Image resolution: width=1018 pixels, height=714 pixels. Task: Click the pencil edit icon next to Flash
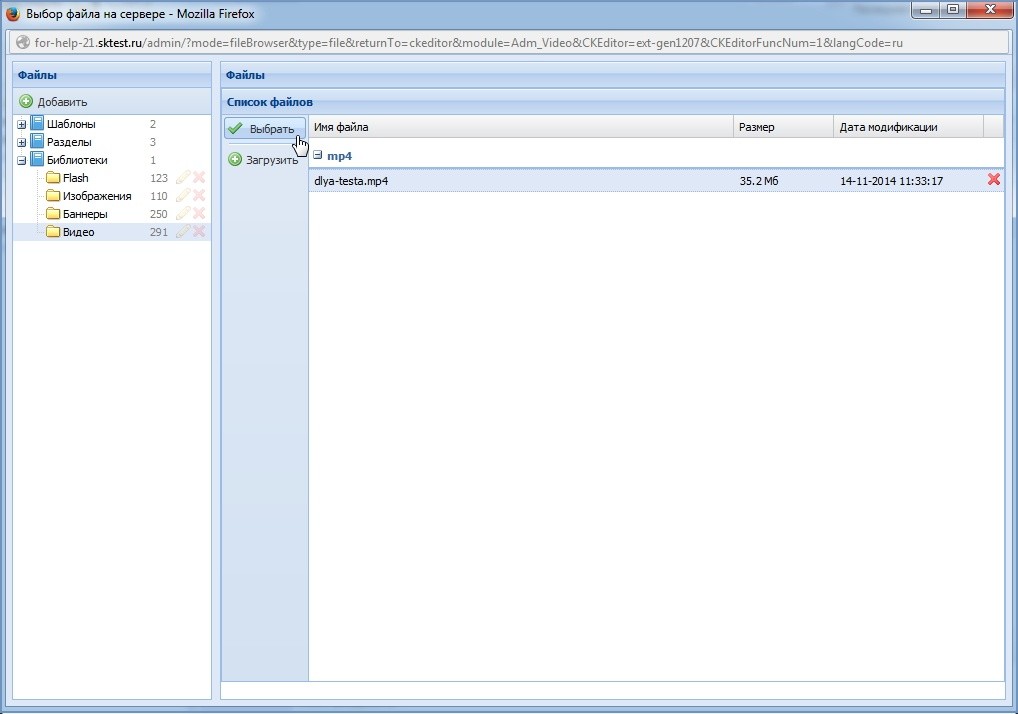pyautogui.click(x=183, y=178)
